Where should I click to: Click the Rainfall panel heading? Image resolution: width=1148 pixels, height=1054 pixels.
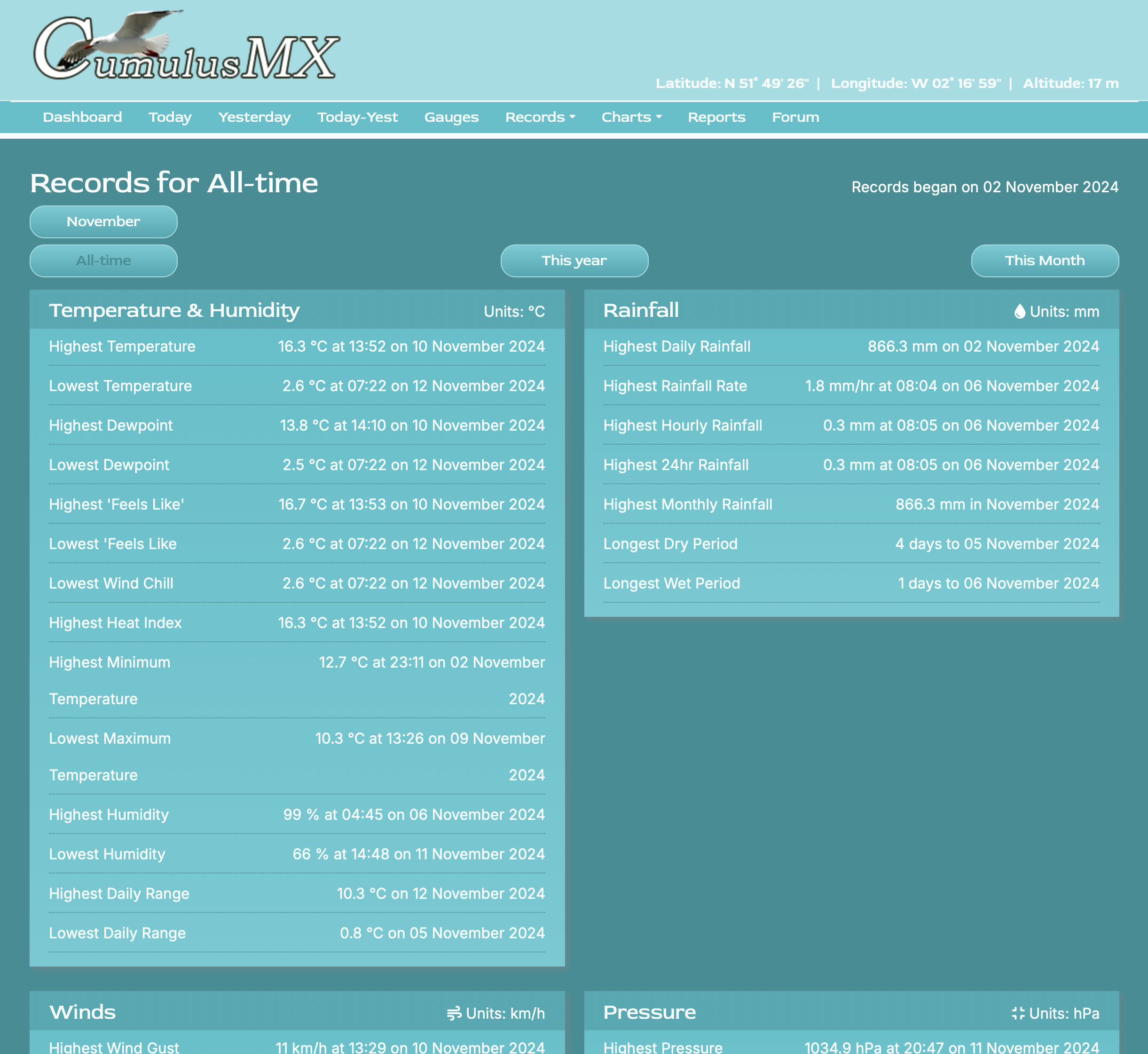point(641,310)
